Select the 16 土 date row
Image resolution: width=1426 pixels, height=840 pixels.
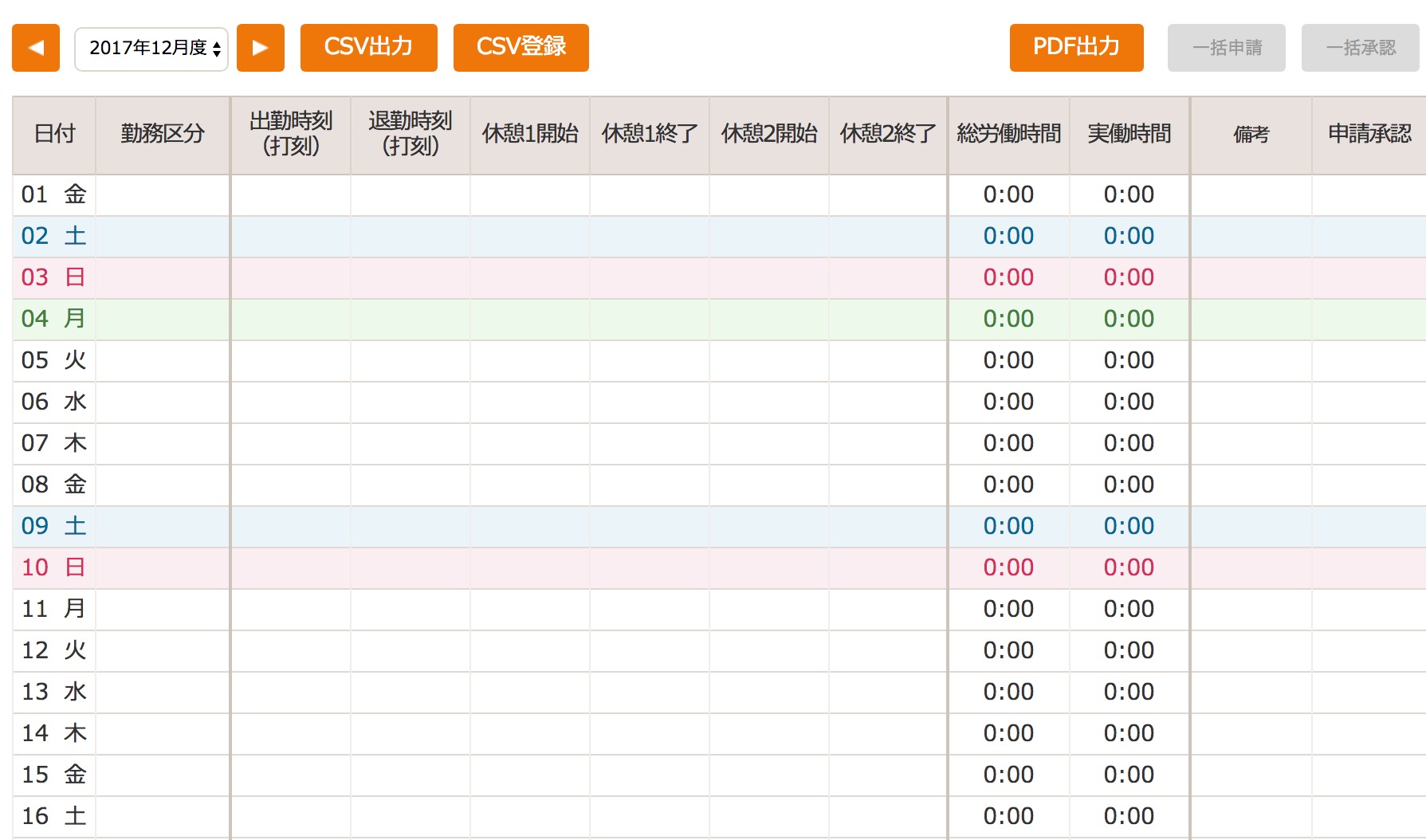719,817
